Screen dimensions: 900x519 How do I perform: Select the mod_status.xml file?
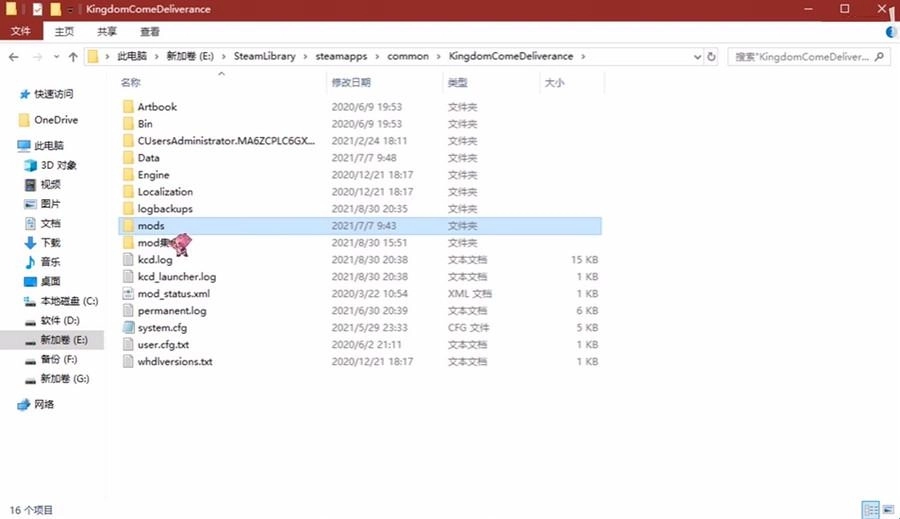tap(173, 294)
